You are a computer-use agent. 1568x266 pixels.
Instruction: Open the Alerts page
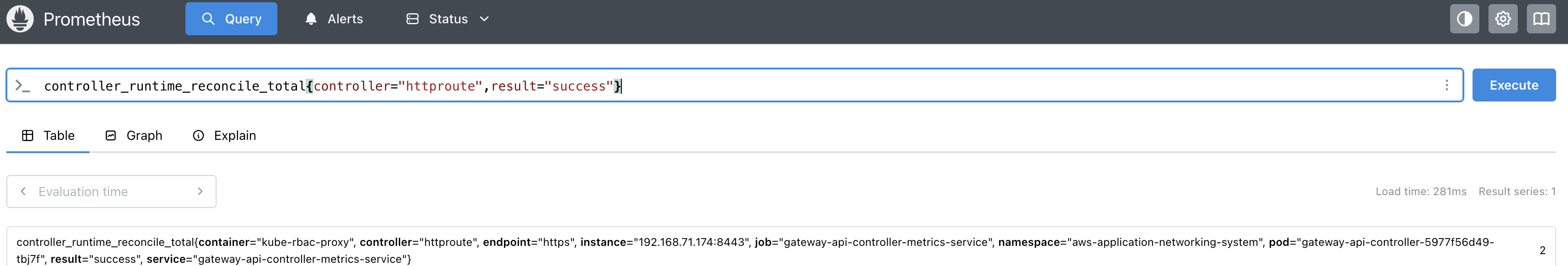tap(344, 19)
